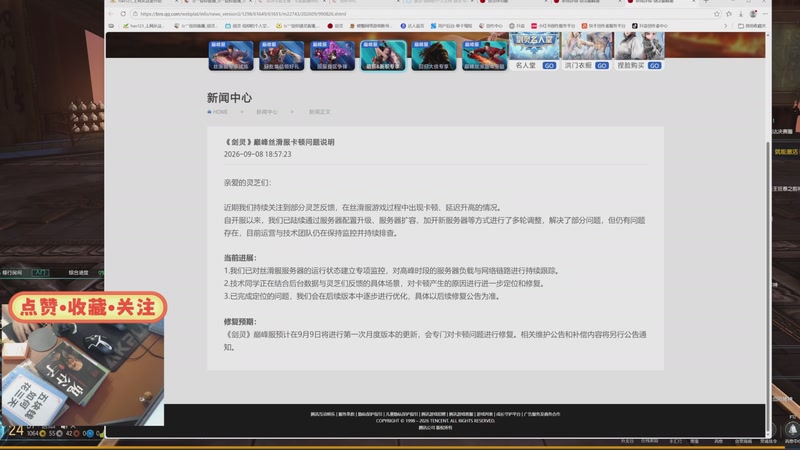Open a new tab with plus button
The height and width of the screenshot is (450, 800).
tap(706, 2)
